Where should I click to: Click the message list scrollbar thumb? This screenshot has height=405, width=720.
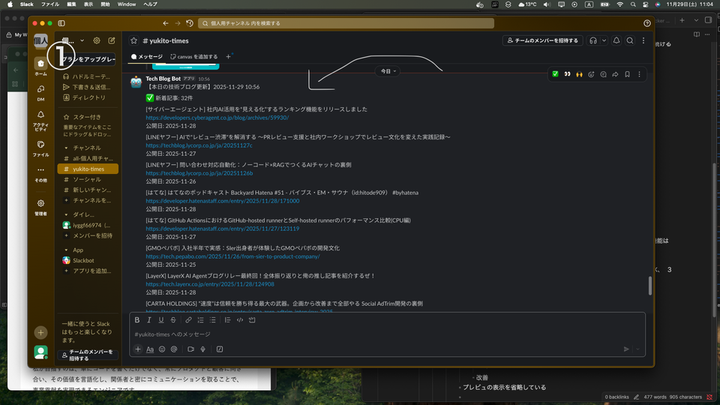tap(650, 286)
